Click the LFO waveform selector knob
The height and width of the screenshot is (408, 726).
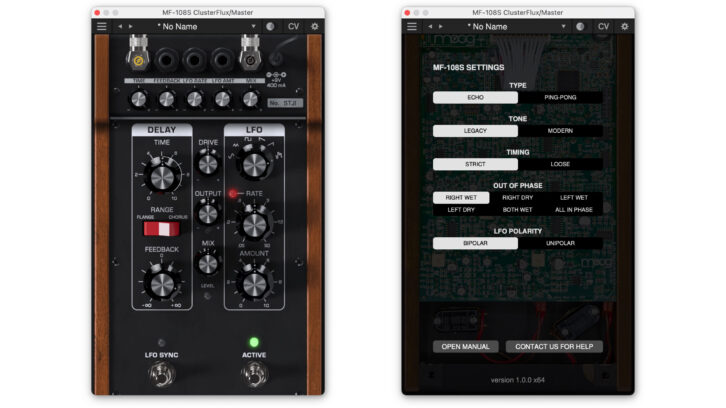(254, 163)
